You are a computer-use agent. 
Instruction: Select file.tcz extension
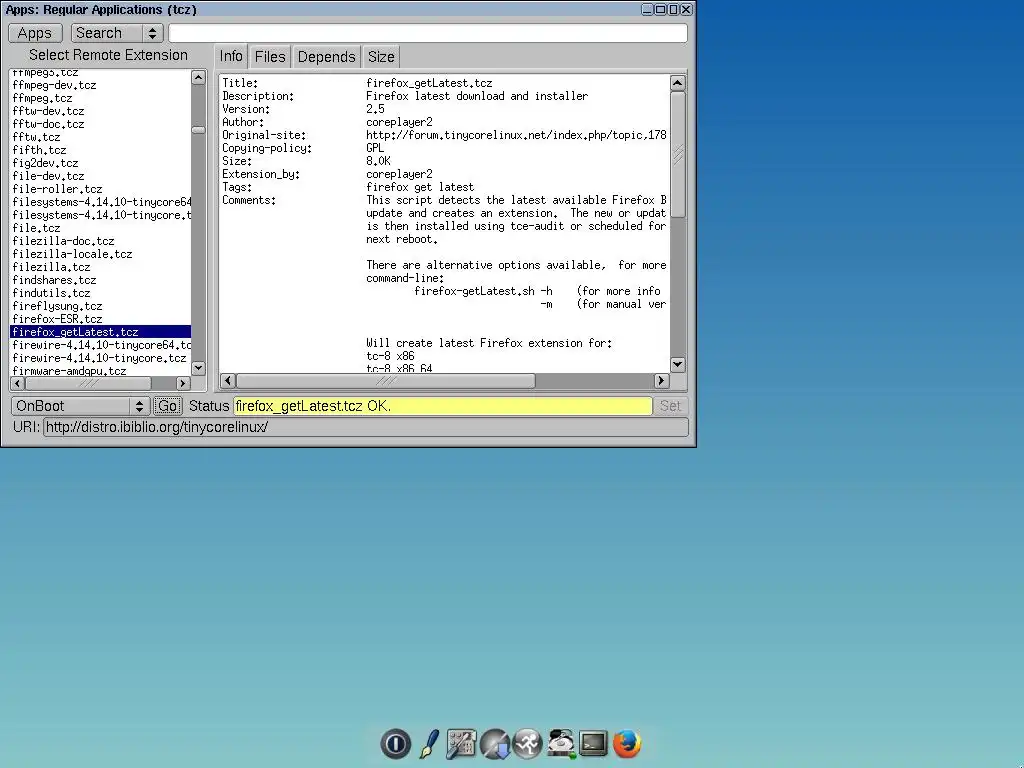101,228
